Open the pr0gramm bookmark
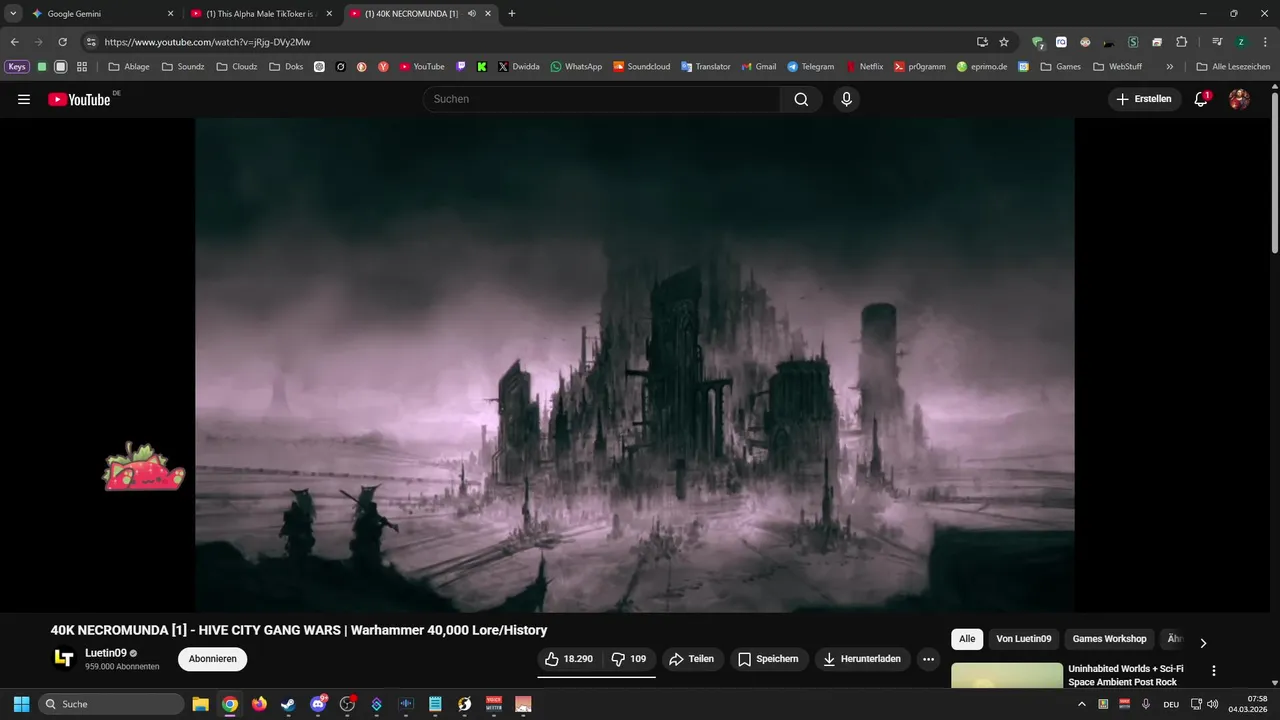This screenshot has height=720, width=1280. (921, 67)
